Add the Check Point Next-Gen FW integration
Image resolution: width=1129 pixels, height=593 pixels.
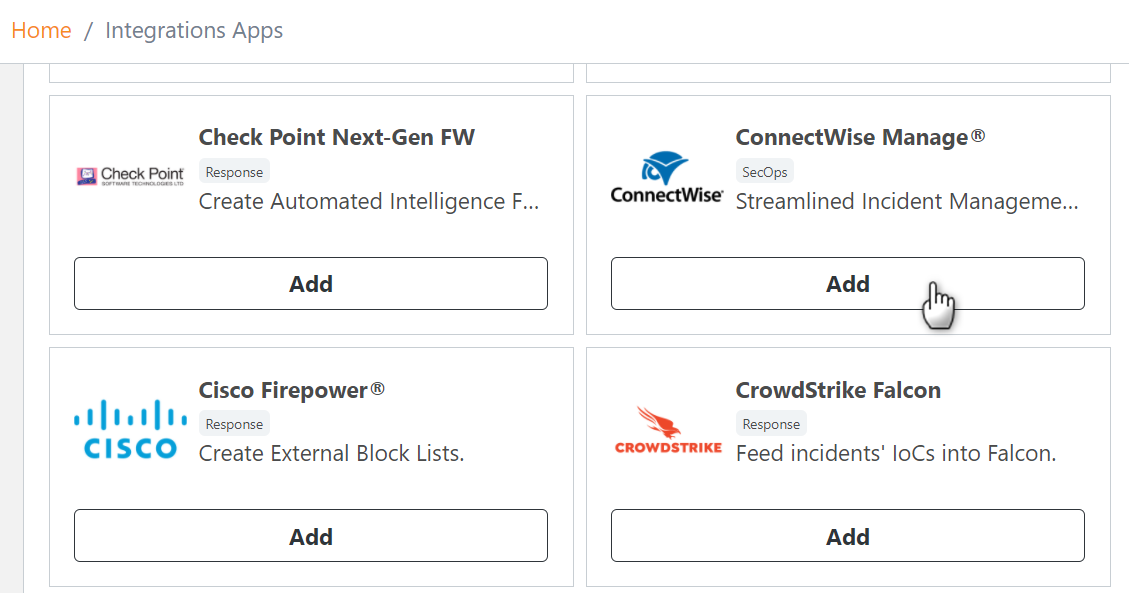311,284
